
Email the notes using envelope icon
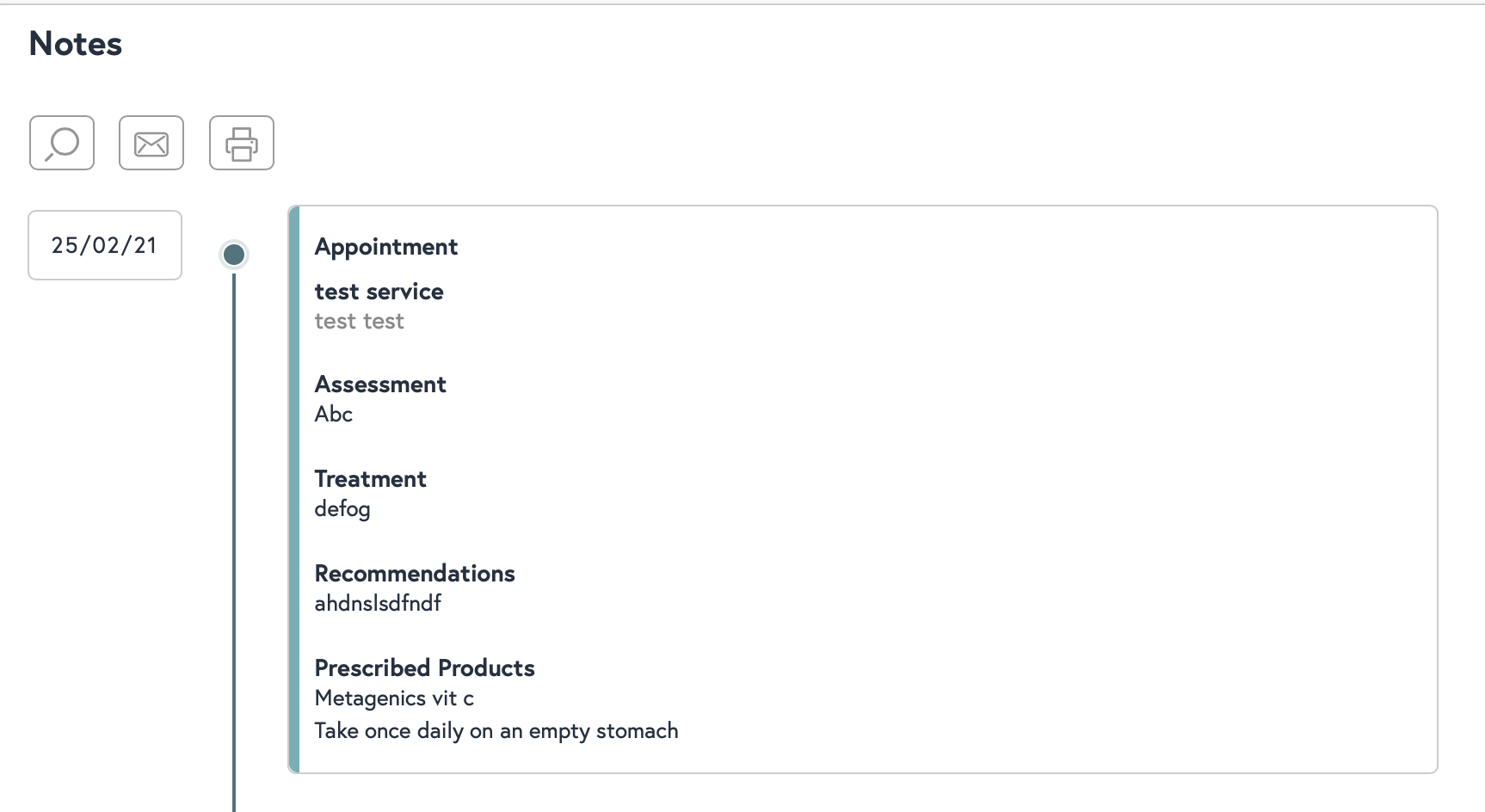point(151,143)
